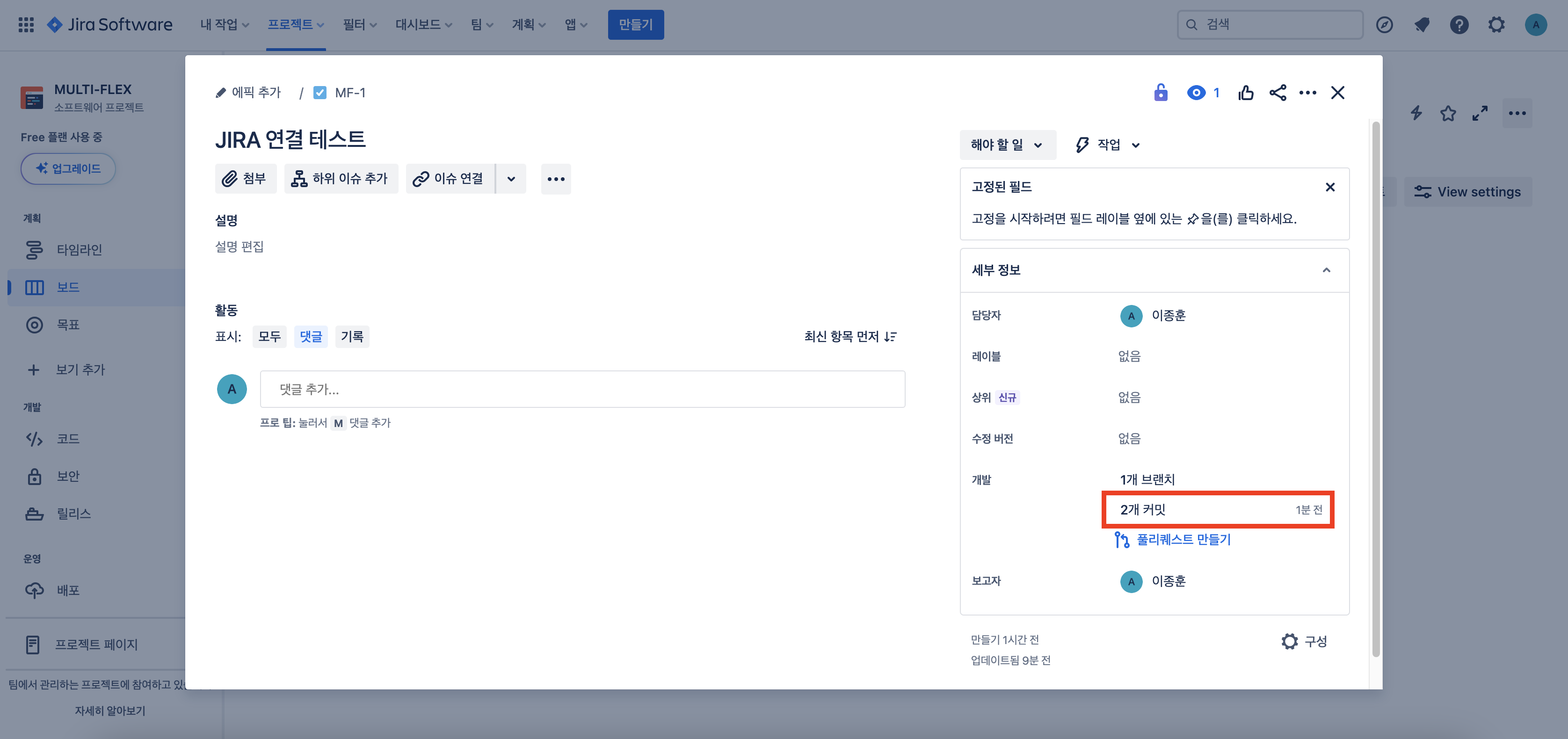Open the dropdown arrow beside 이슈 연결

pos(511,179)
